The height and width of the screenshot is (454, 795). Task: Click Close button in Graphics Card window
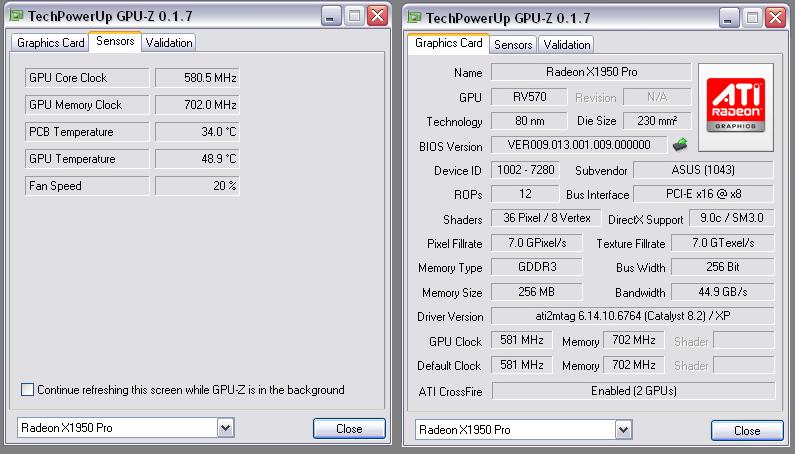747,431
